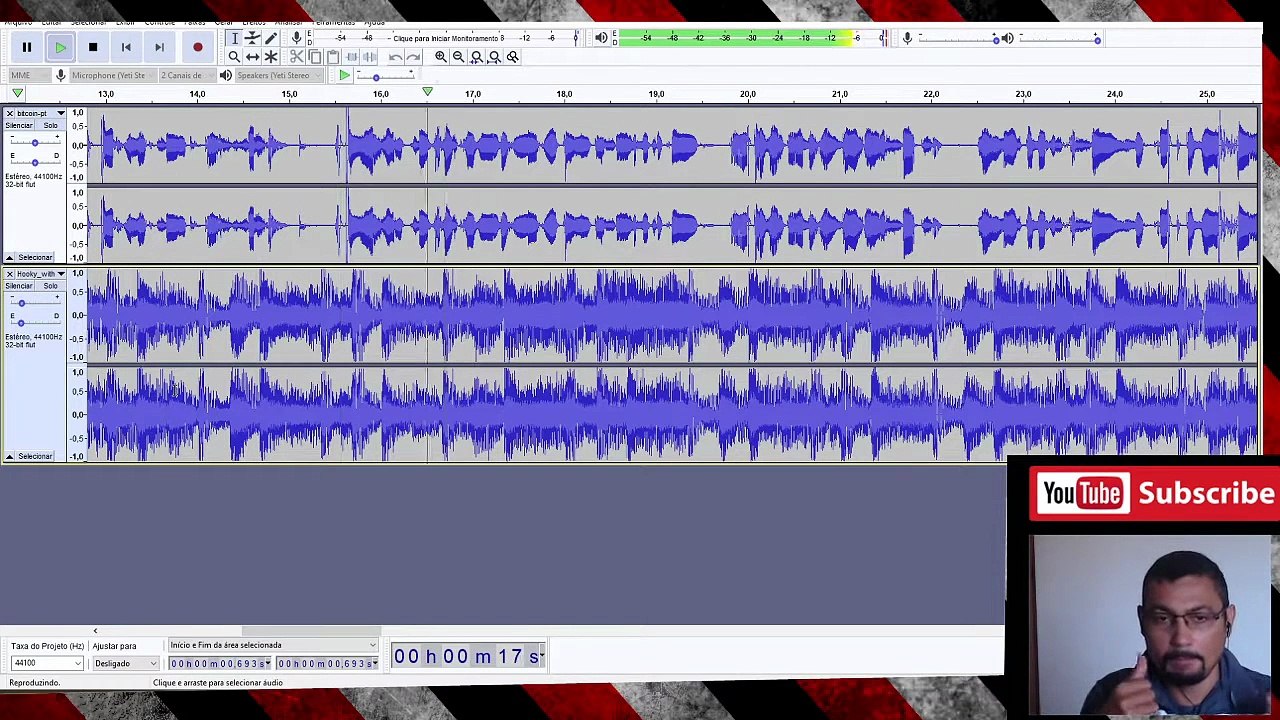
Task: Select the Envelope tool
Action: point(252,38)
